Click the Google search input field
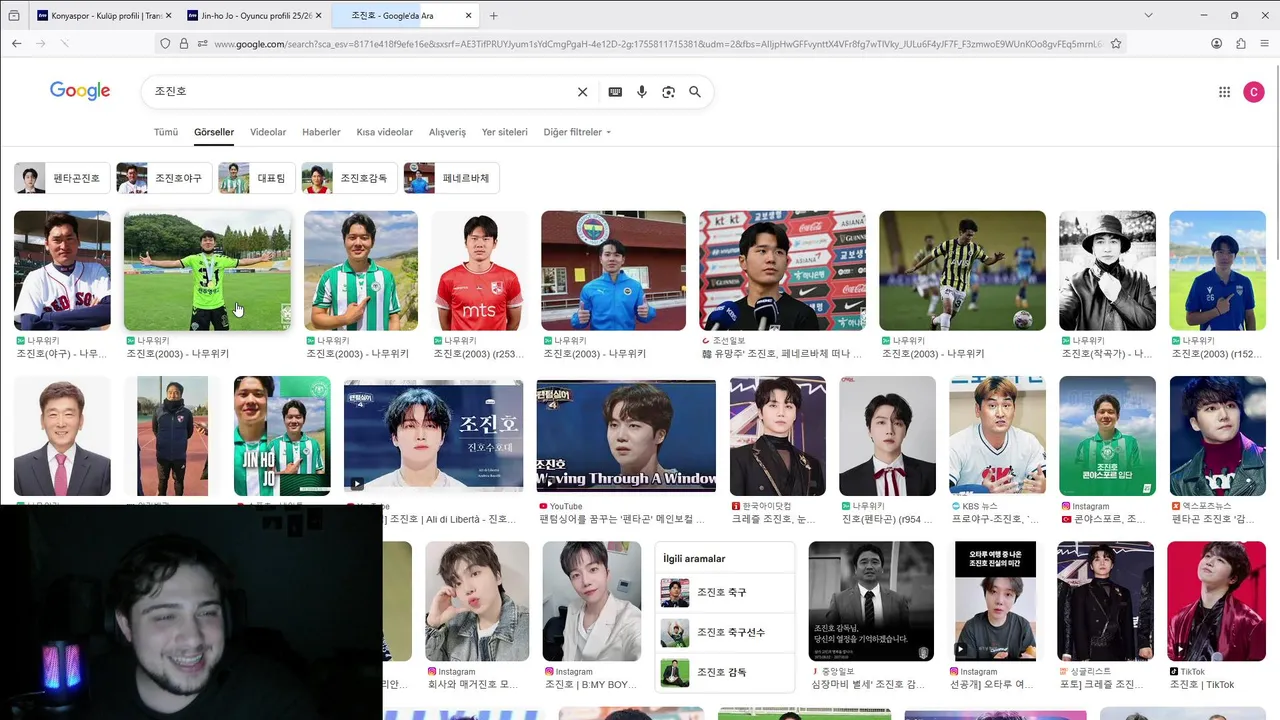Screen dimensions: 1280x720 pos(360,92)
